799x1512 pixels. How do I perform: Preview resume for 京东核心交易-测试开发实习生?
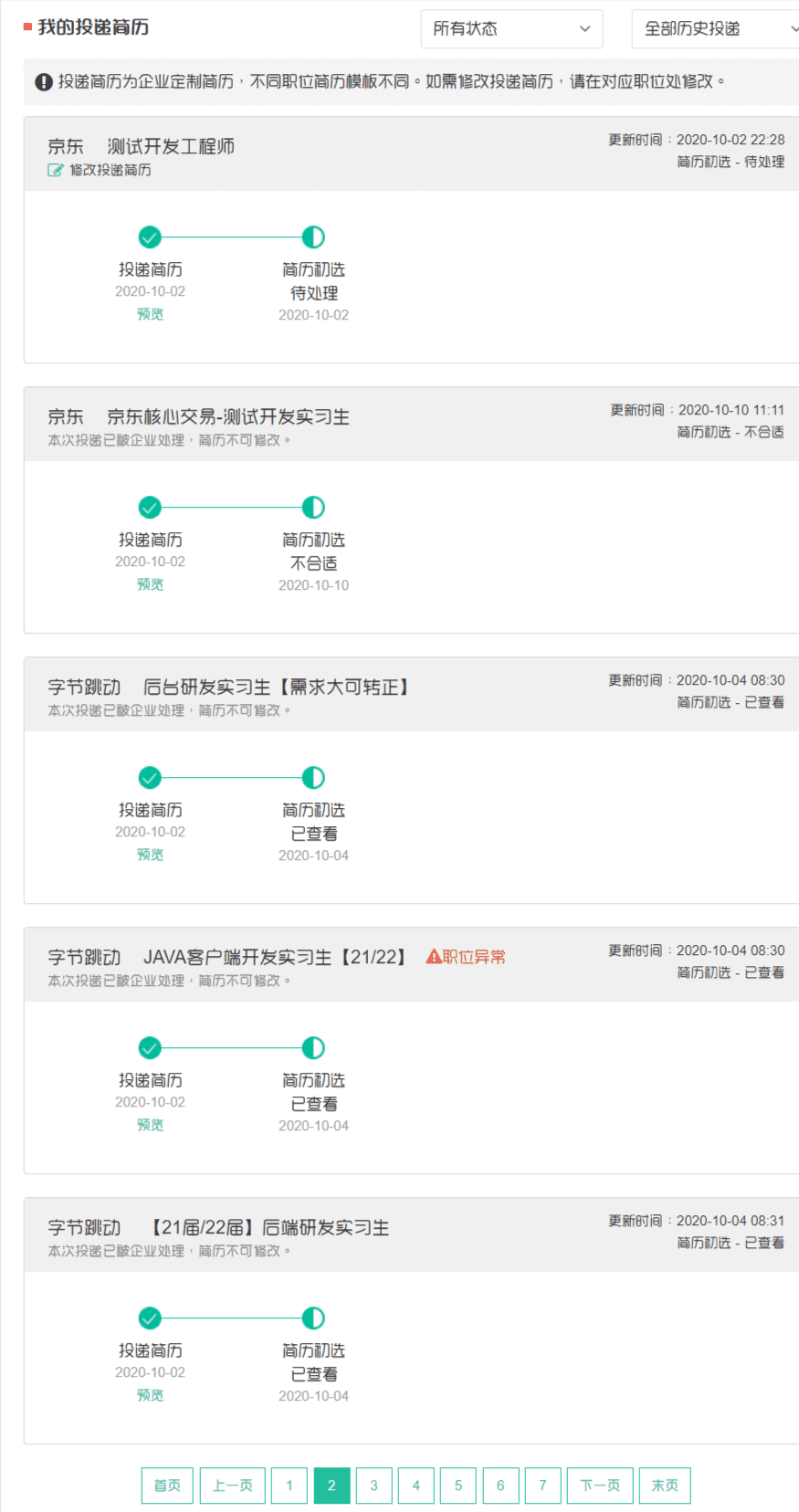coord(150,584)
